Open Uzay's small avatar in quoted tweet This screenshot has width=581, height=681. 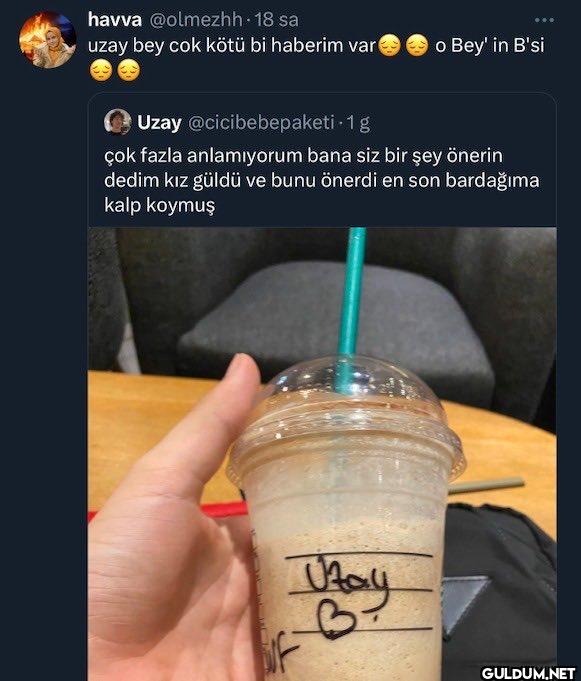point(118,122)
